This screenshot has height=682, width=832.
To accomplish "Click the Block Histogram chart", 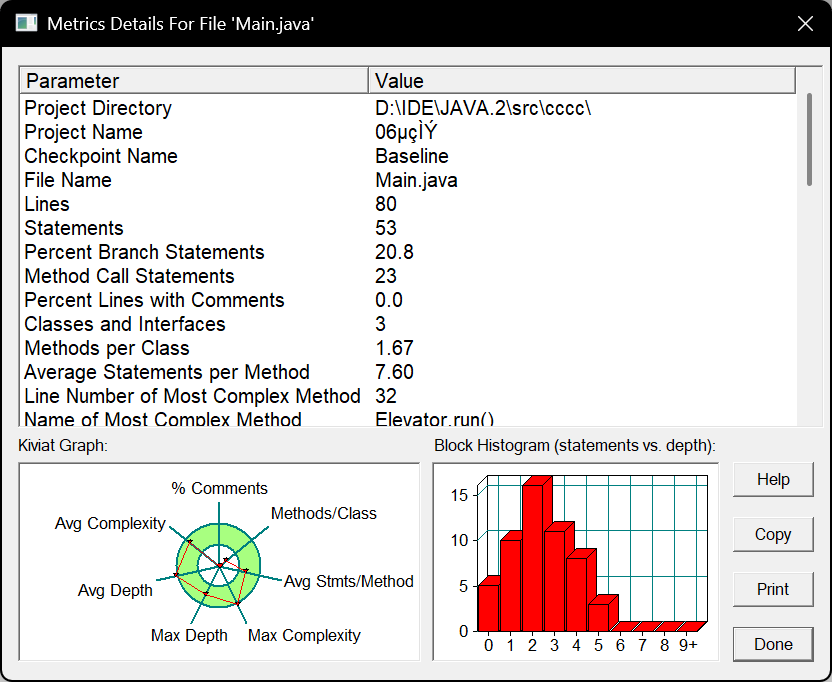I will (576, 562).
